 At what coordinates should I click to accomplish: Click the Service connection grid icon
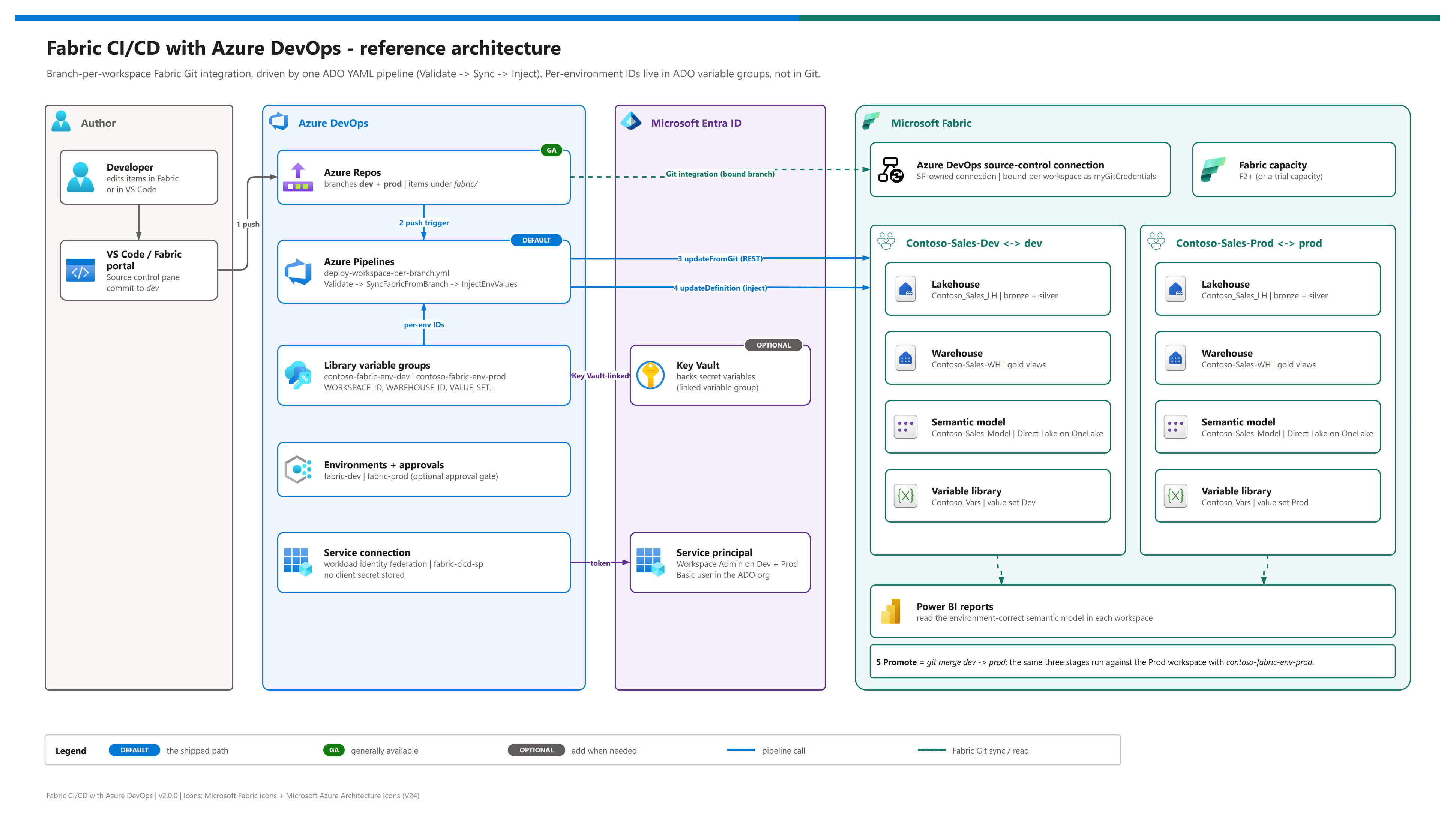coord(298,563)
